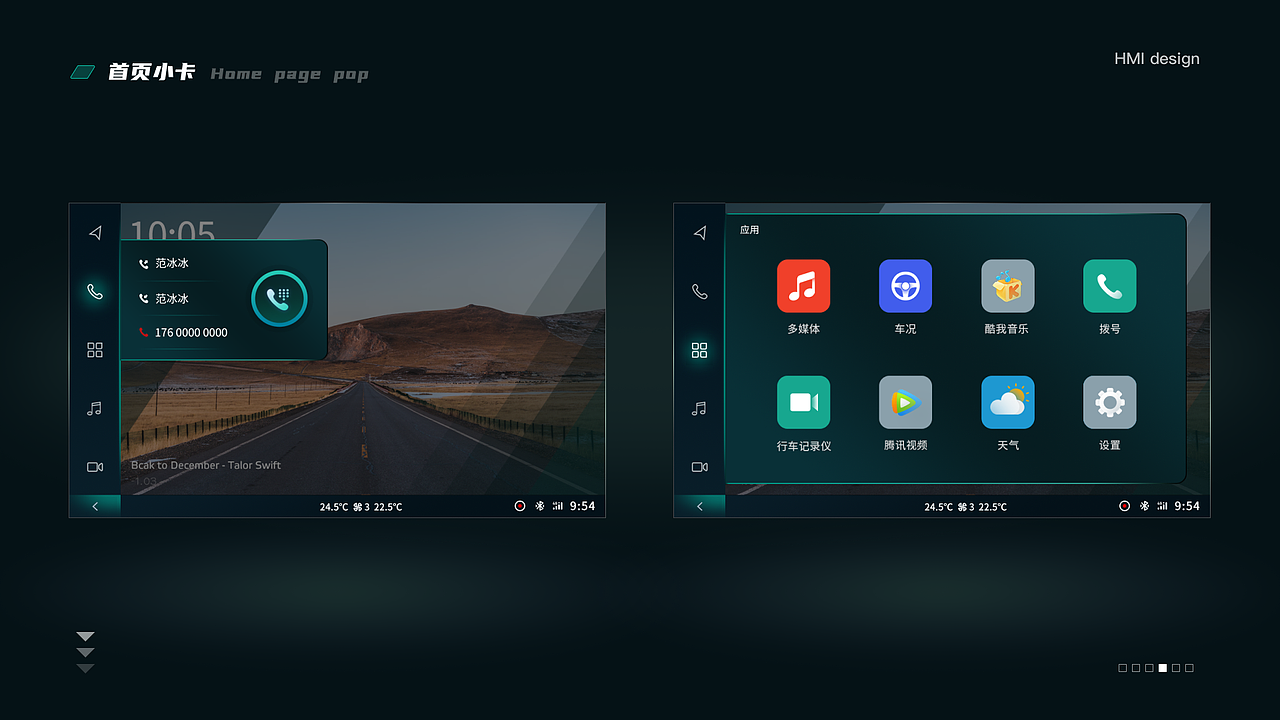The width and height of the screenshot is (1280, 720).
Task: Select missed call 176 0000 0000
Action: (183, 333)
